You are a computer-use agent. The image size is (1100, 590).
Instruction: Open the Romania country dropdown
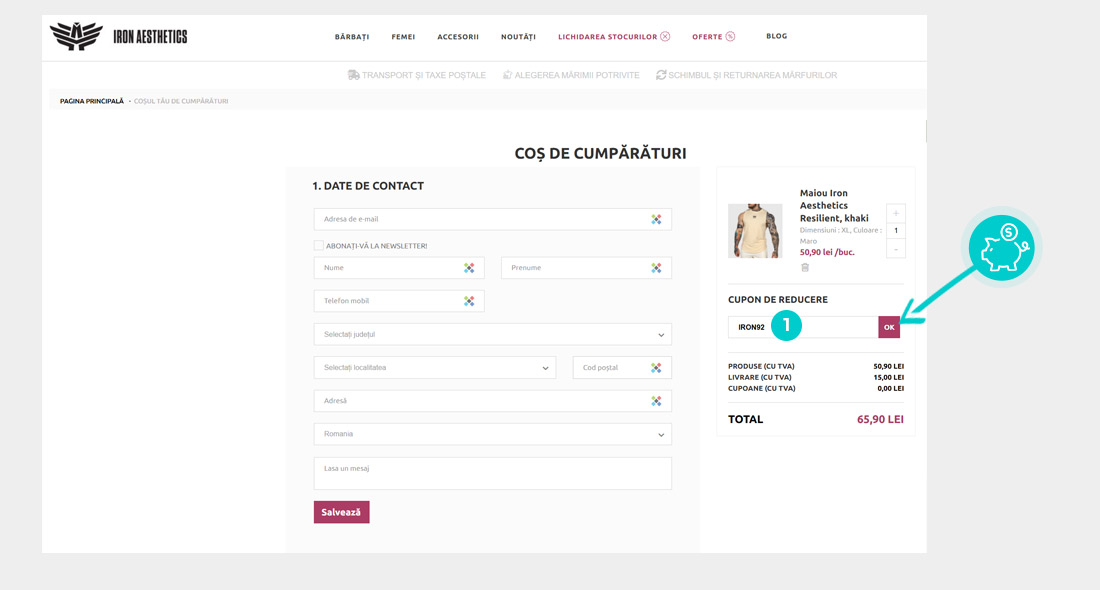pyautogui.click(x=492, y=434)
